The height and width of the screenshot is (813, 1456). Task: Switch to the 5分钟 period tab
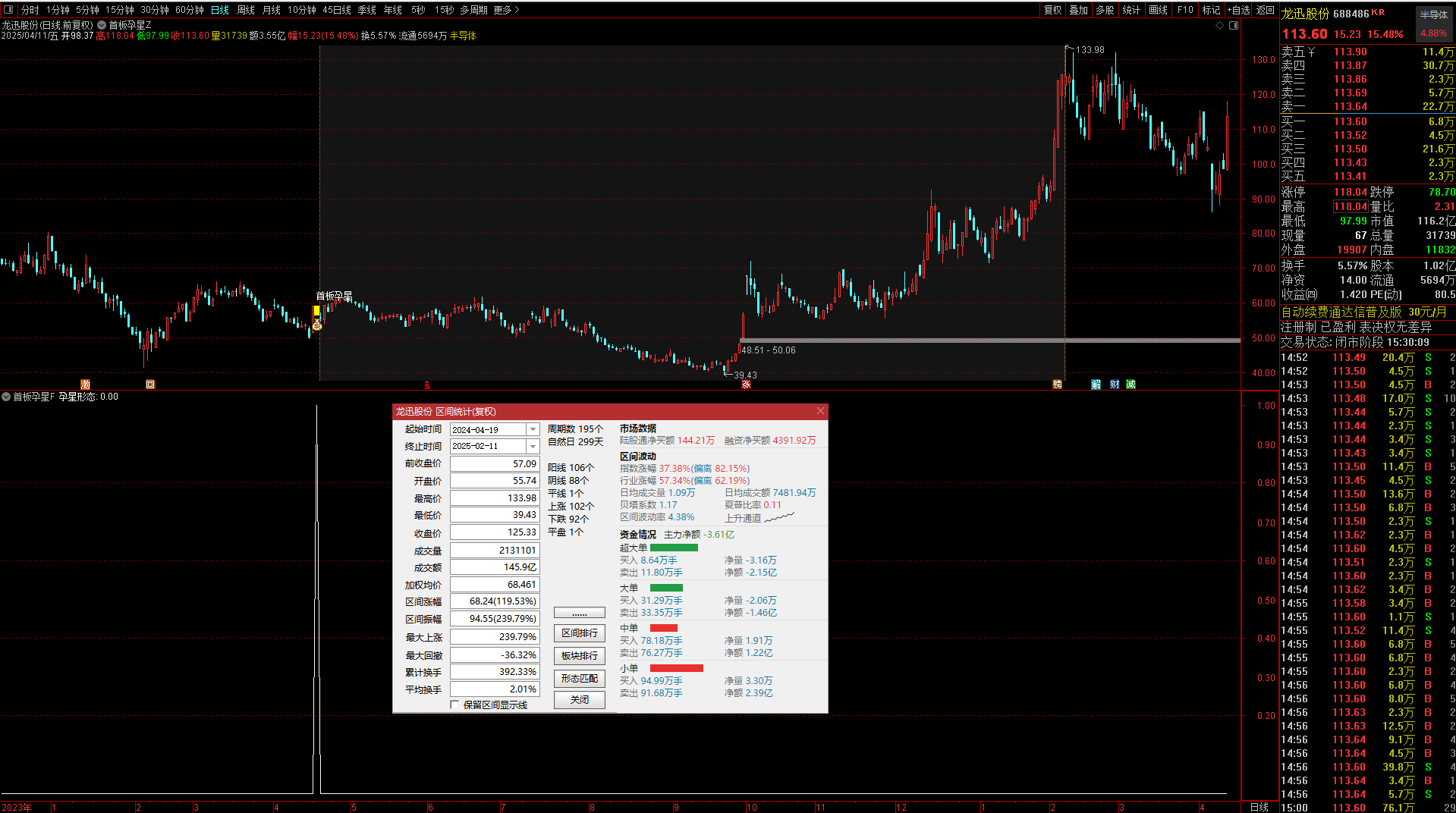click(x=87, y=10)
